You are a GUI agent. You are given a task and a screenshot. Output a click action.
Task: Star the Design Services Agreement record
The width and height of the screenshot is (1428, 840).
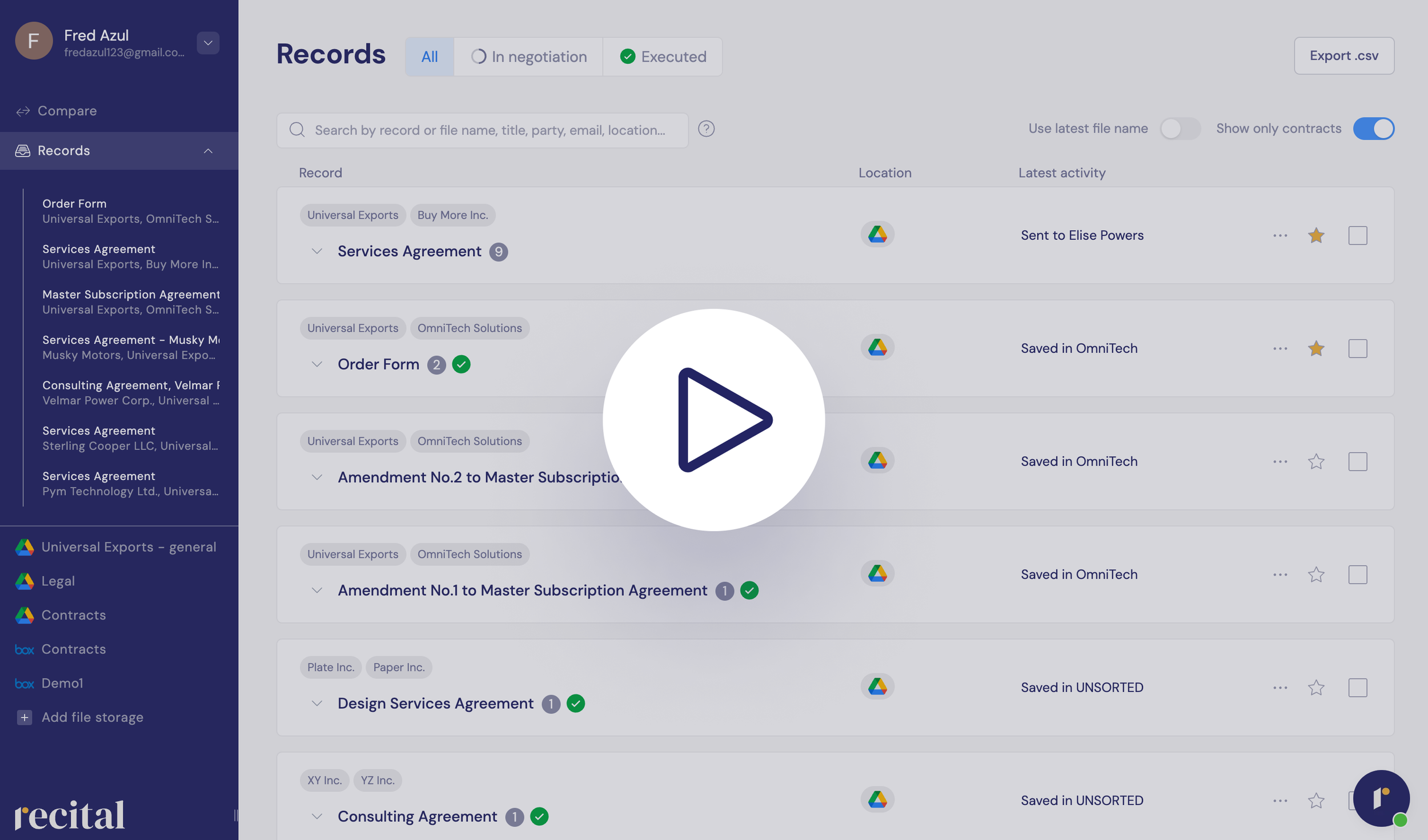(x=1315, y=687)
